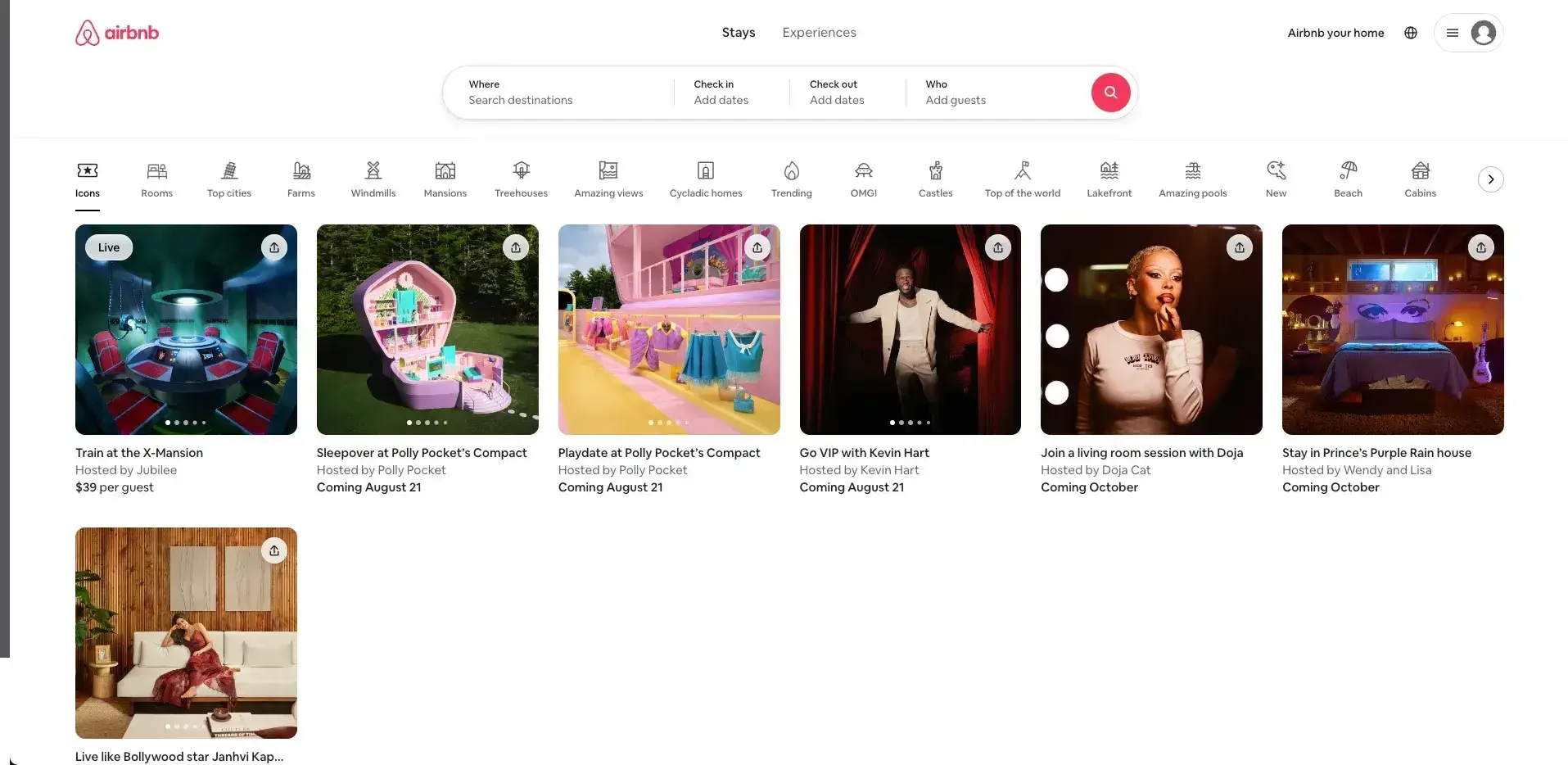Select the Icons category

[x=88, y=179]
